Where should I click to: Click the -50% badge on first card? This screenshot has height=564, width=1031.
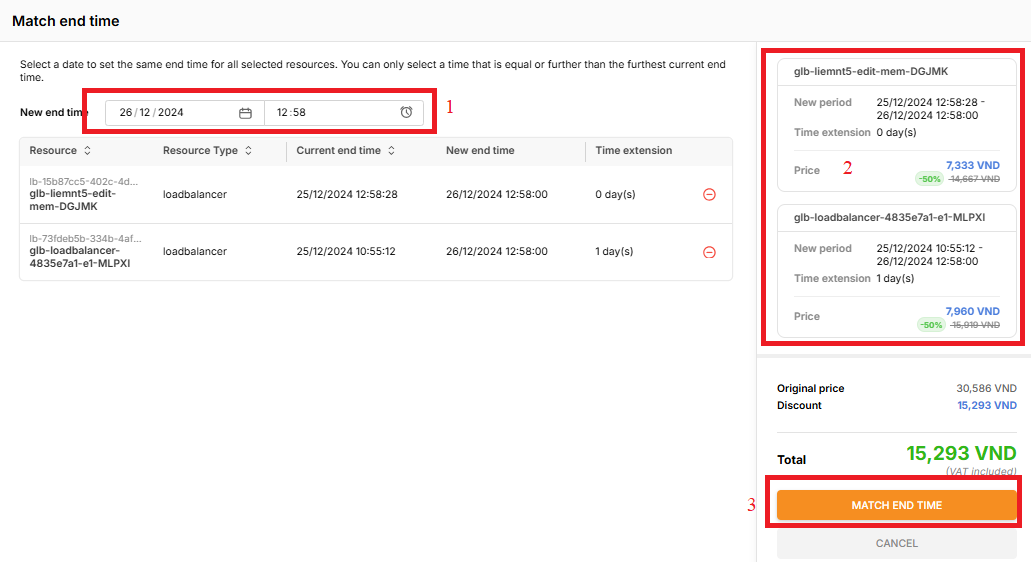pyautogui.click(x=930, y=179)
